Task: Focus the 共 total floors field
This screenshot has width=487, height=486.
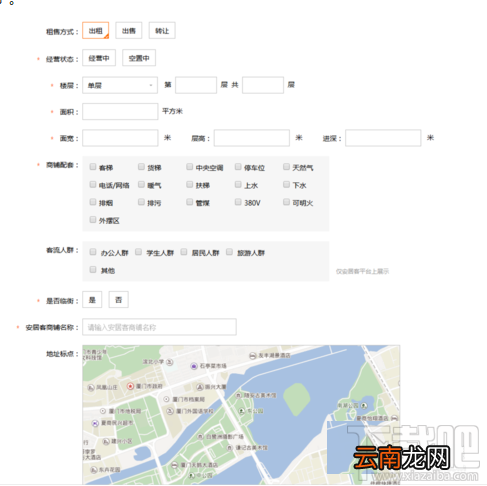Action: pyautogui.click(x=263, y=85)
